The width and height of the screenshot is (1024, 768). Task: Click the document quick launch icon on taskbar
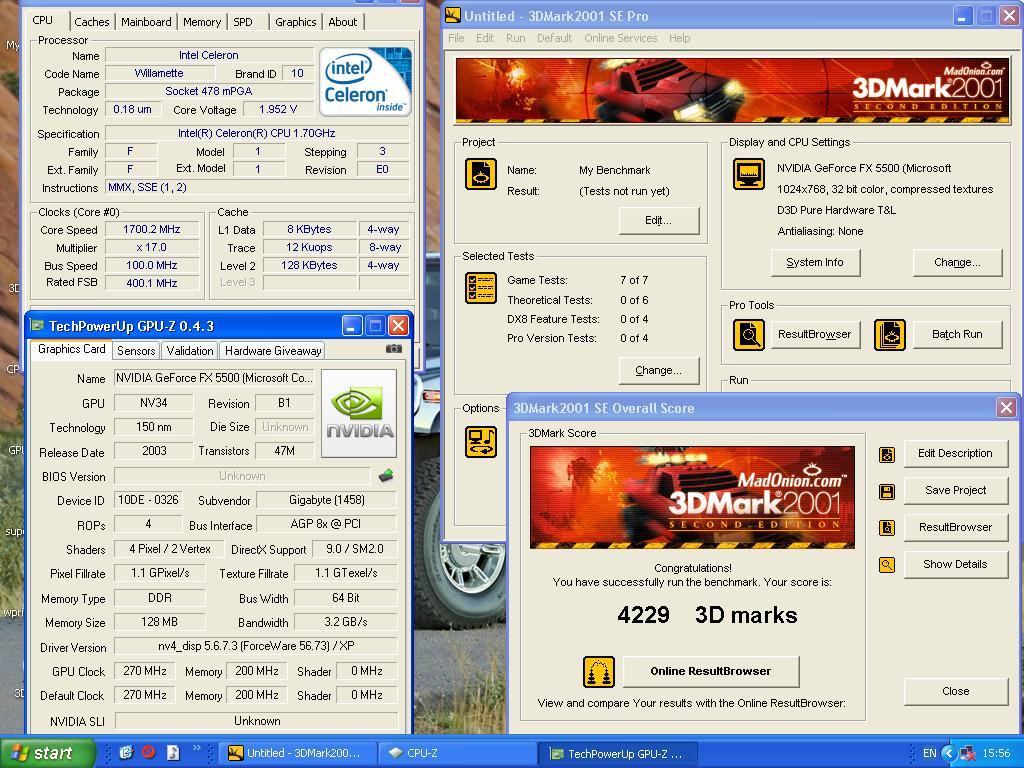(x=172, y=752)
